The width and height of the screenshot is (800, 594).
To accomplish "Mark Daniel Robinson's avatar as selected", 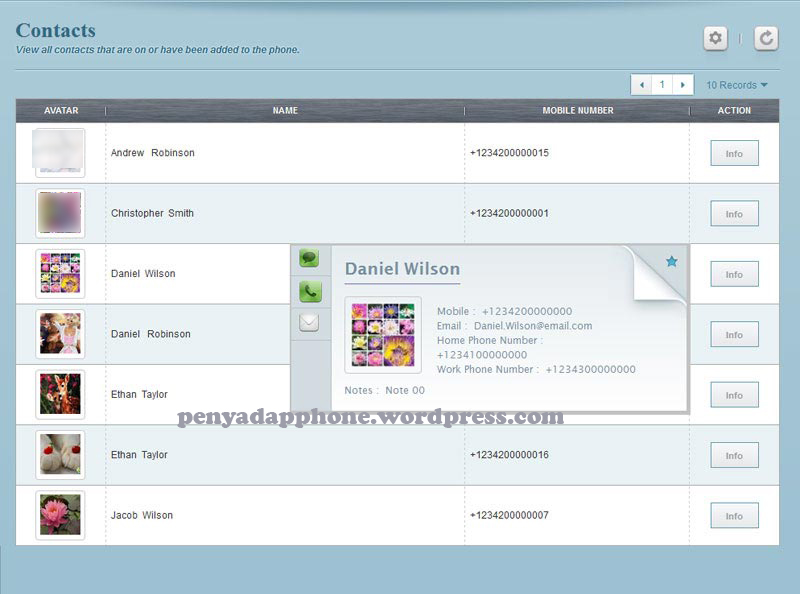I will [x=60, y=334].
